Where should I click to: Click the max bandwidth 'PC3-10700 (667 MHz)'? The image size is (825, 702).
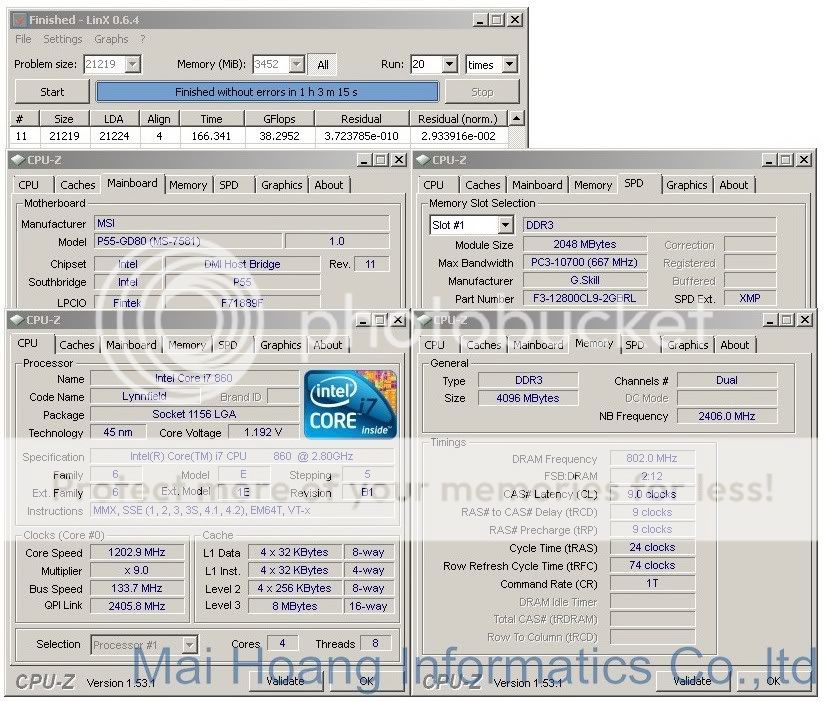(x=585, y=262)
